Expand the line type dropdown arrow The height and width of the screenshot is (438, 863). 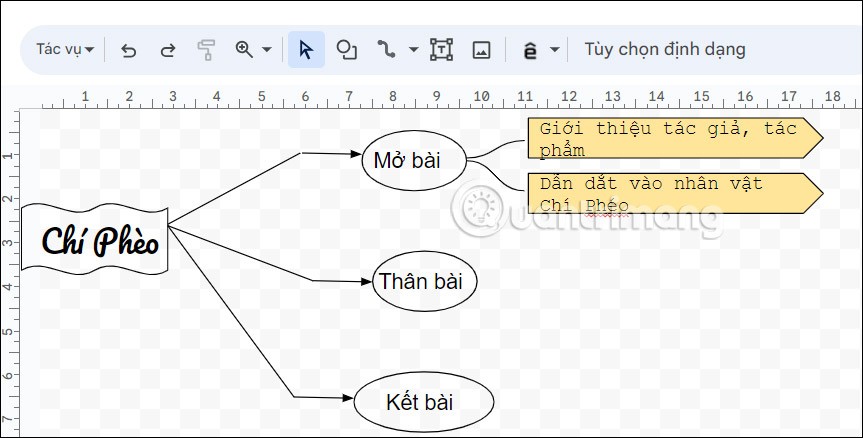click(x=413, y=50)
